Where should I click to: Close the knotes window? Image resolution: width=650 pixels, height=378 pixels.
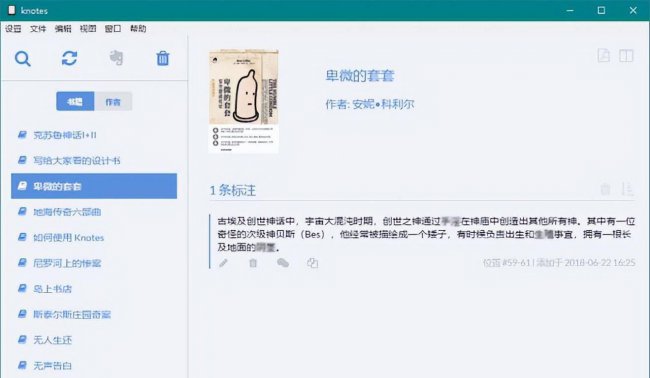click(x=633, y=10)
